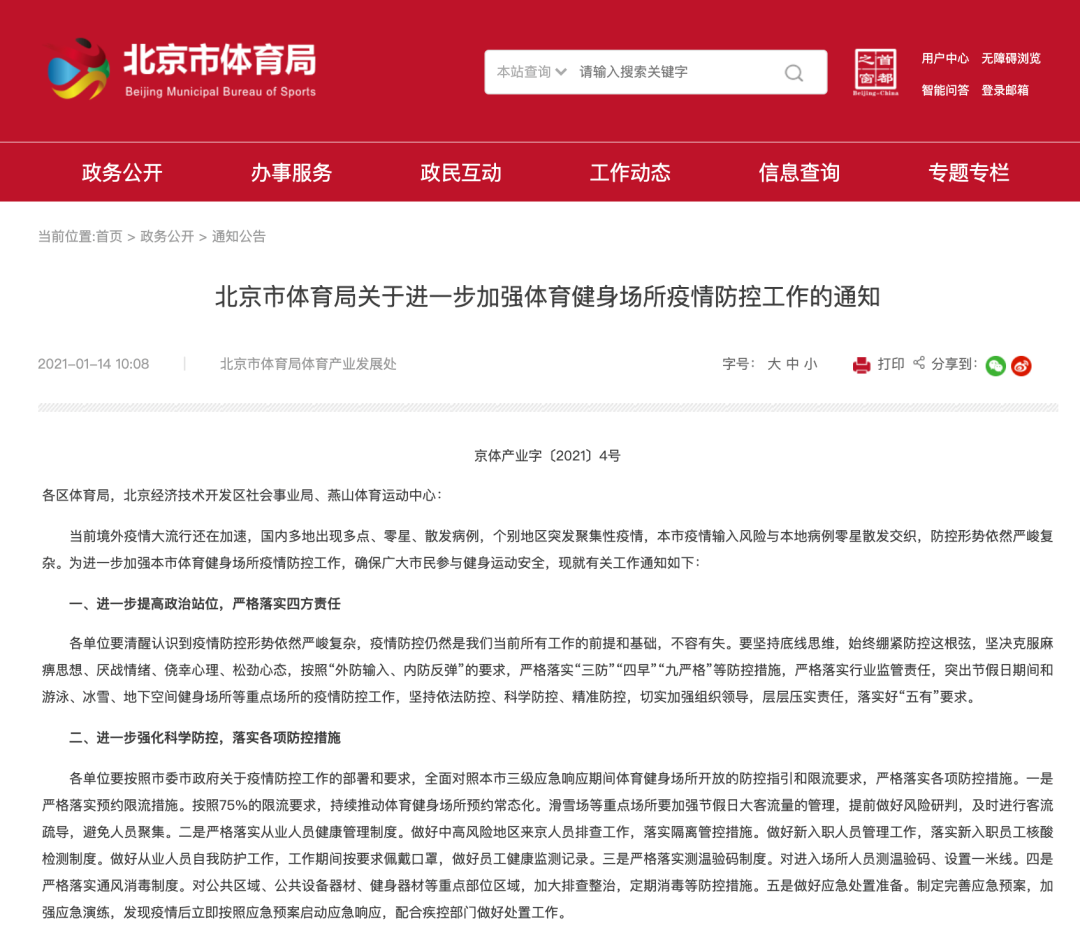Click the Beijing Municipal Bureau of Sports logo

click(78, 68)
